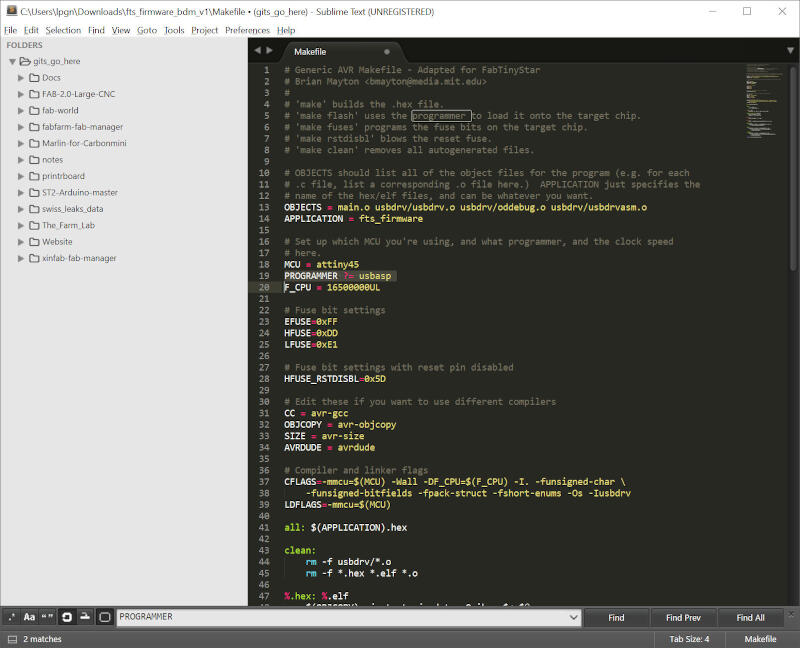This screenshot has height=648, width=800.
Task: Change Tab Size: 4 setting in status bar
Action: 689,639
